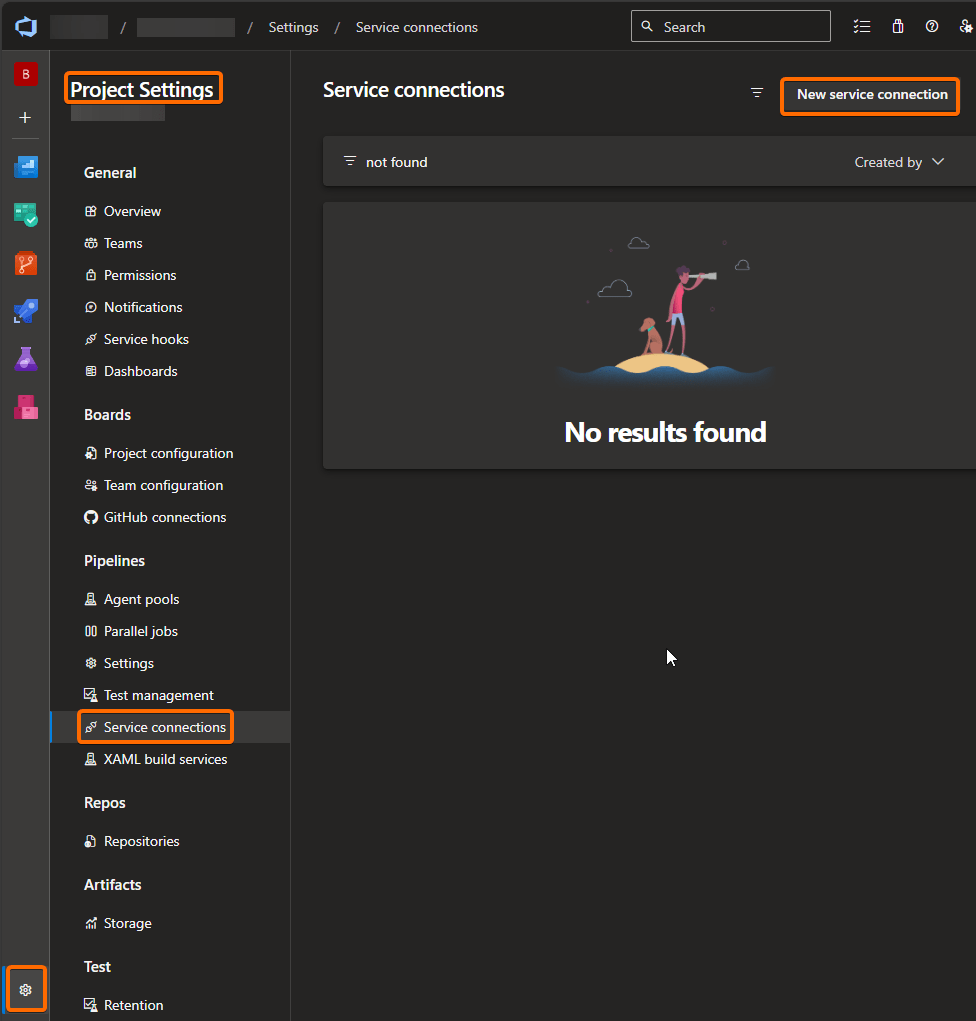976x1021 pixels.
Task: Open Test Plans flask icon
Action: pos(25,359)
